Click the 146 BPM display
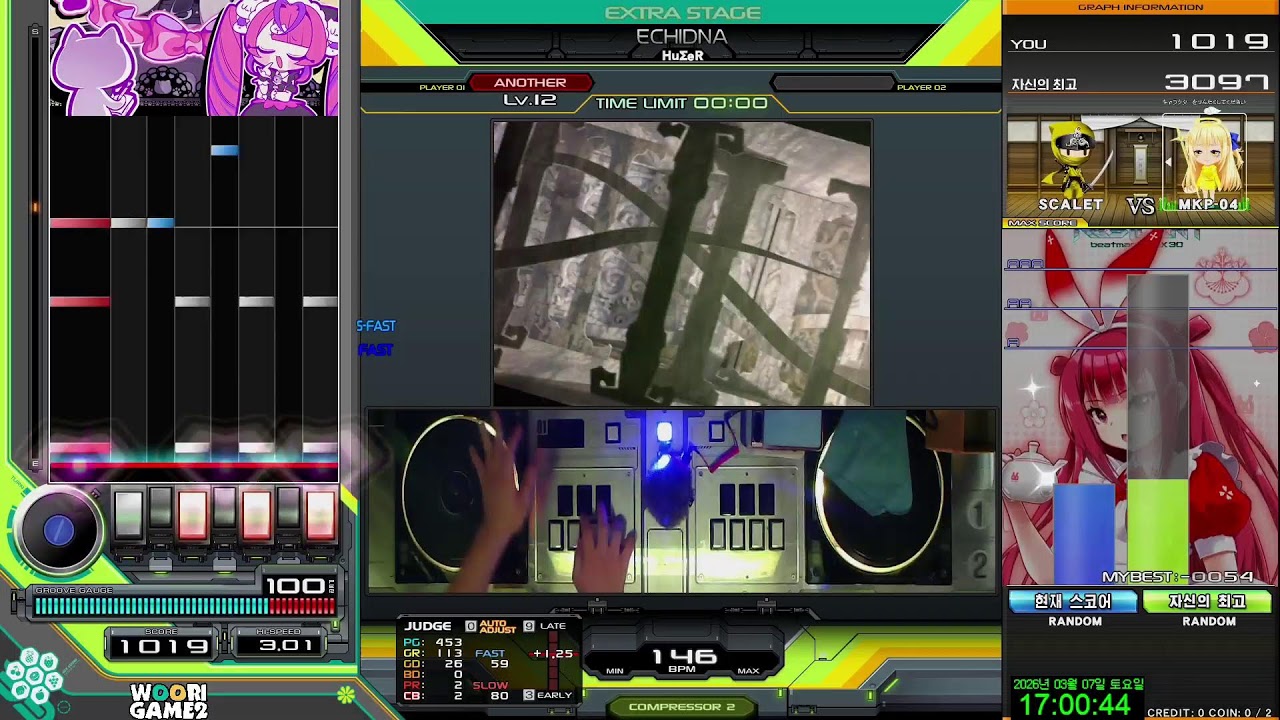Image resolution: width=1280 pixels, height=720 pixels. pos(684,658)
